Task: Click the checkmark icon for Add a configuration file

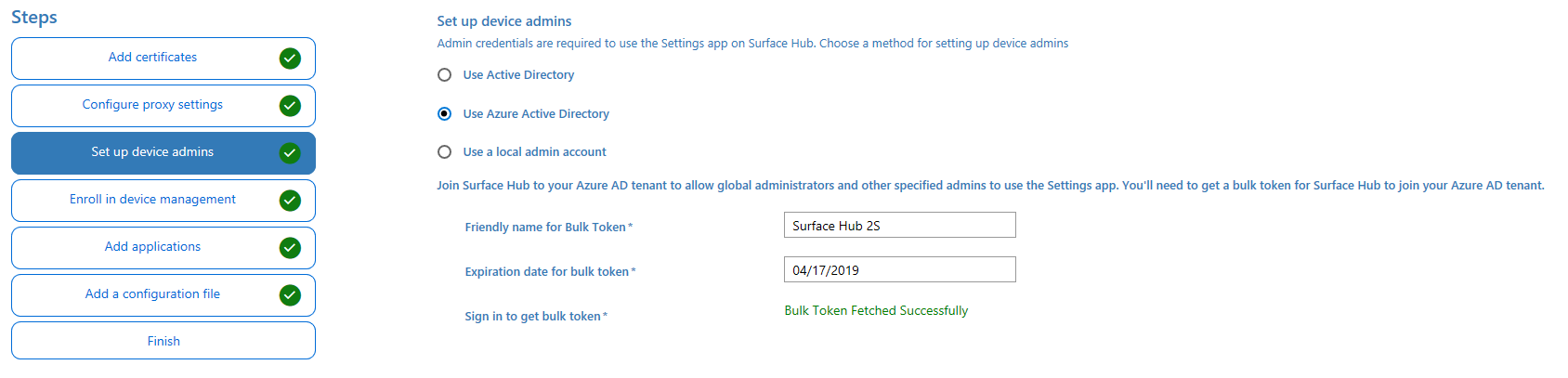Action: pos(290,295)
